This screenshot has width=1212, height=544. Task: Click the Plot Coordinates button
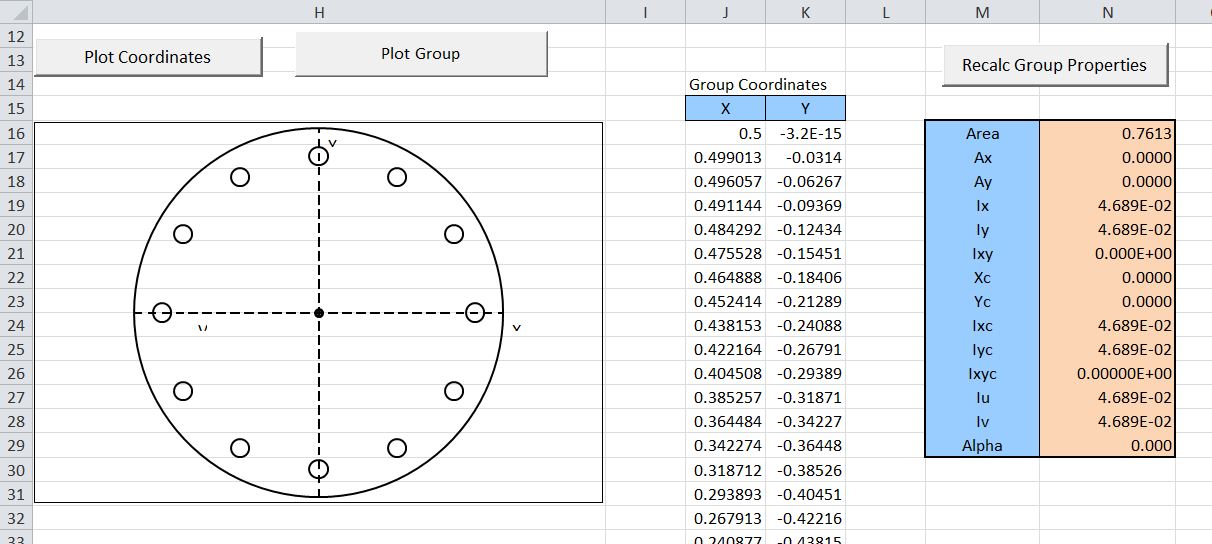147,57
